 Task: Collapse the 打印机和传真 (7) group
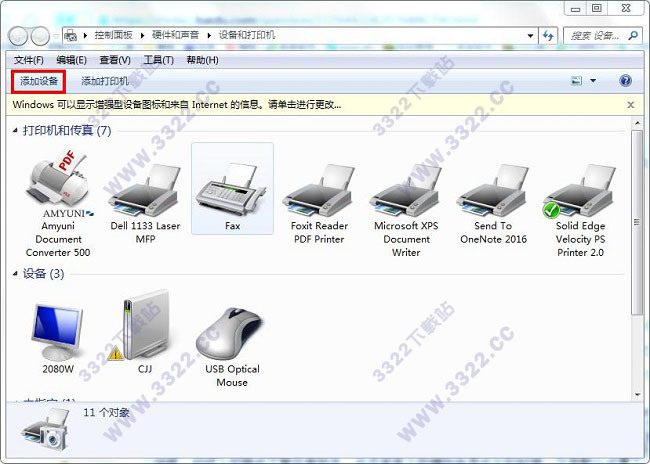pyautogui.click(x=15, y=131)
